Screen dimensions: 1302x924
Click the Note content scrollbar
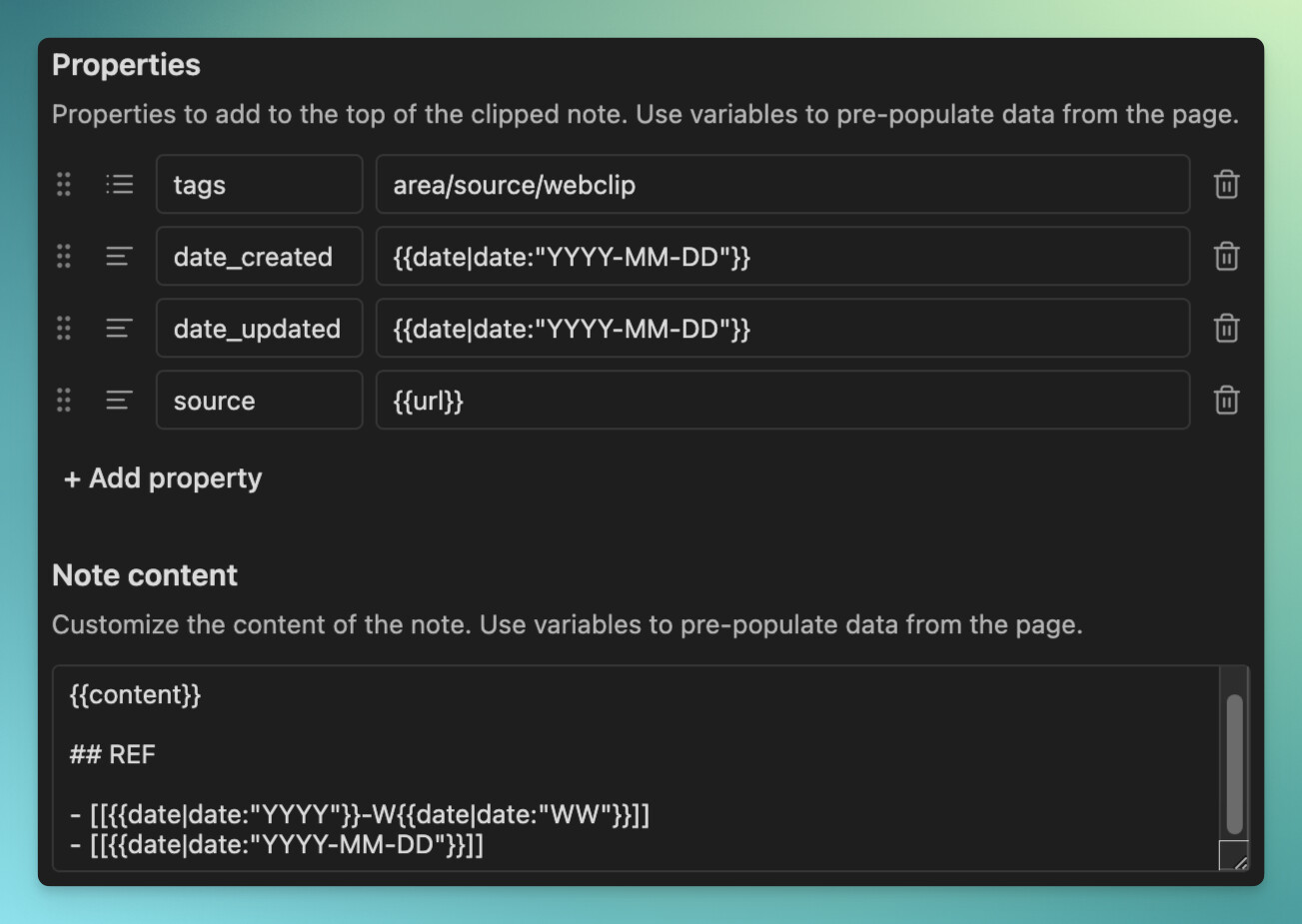tap(1234, 759)
